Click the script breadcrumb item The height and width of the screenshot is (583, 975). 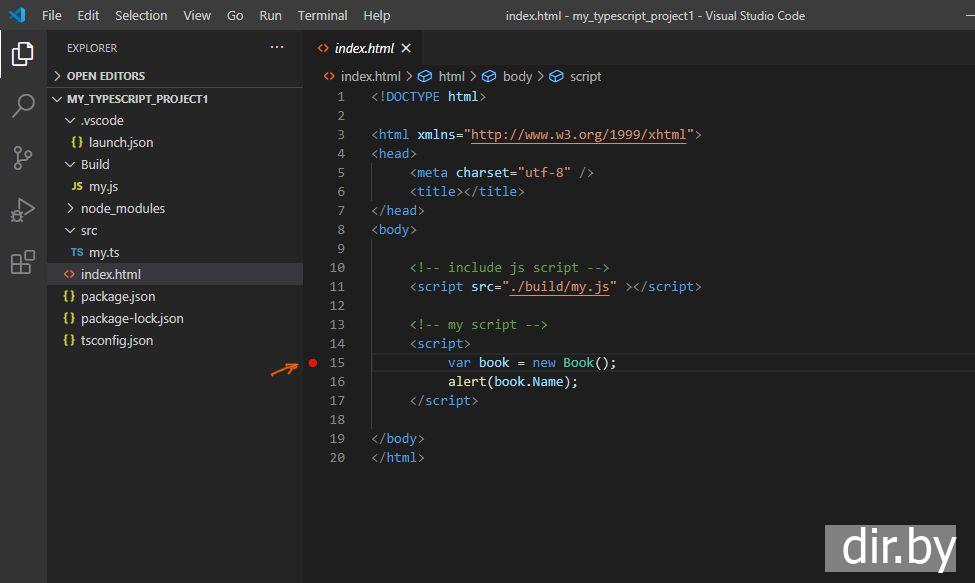coord(585,76)
